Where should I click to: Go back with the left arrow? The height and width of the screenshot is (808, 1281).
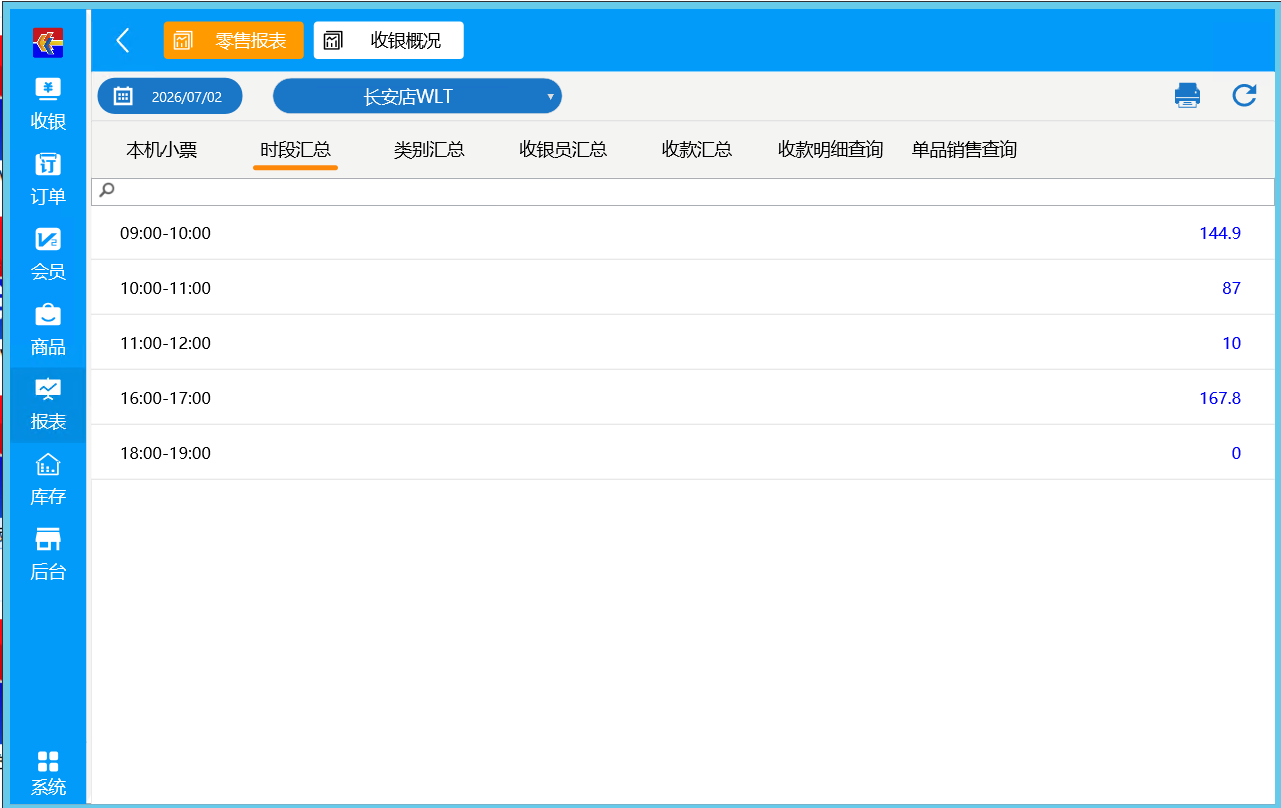click(123, 40)
